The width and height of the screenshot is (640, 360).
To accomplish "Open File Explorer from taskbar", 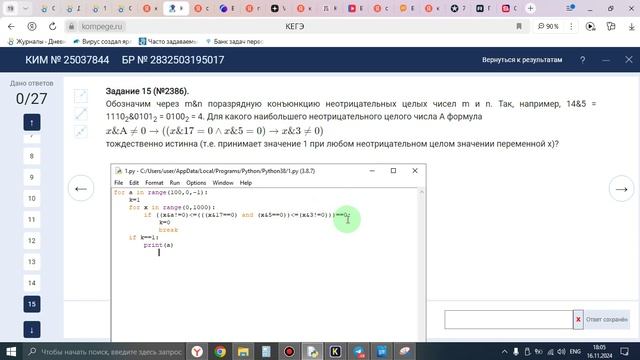I will click(x=243, y=351).
